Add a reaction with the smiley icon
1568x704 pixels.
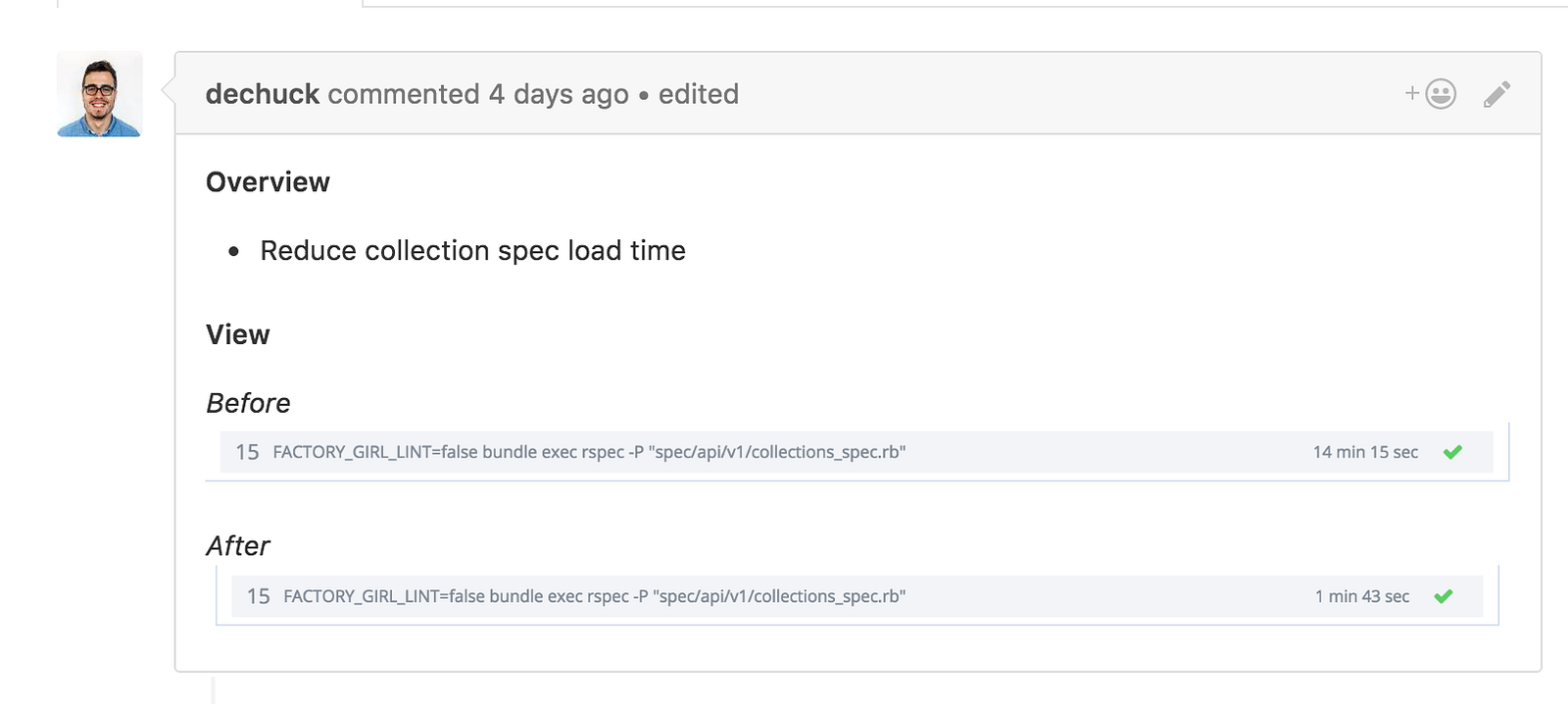[x=1432, y=94]
